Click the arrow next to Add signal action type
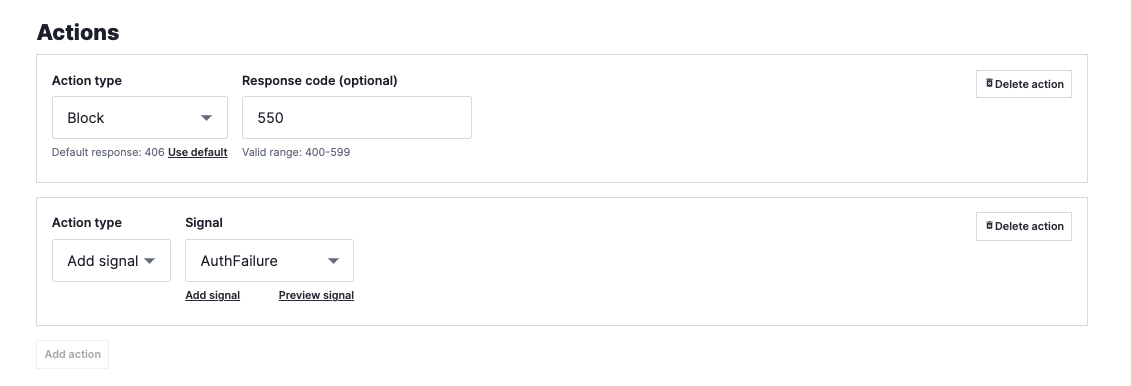The height and width of the screenshot is (386, 1131). (149, 260)
